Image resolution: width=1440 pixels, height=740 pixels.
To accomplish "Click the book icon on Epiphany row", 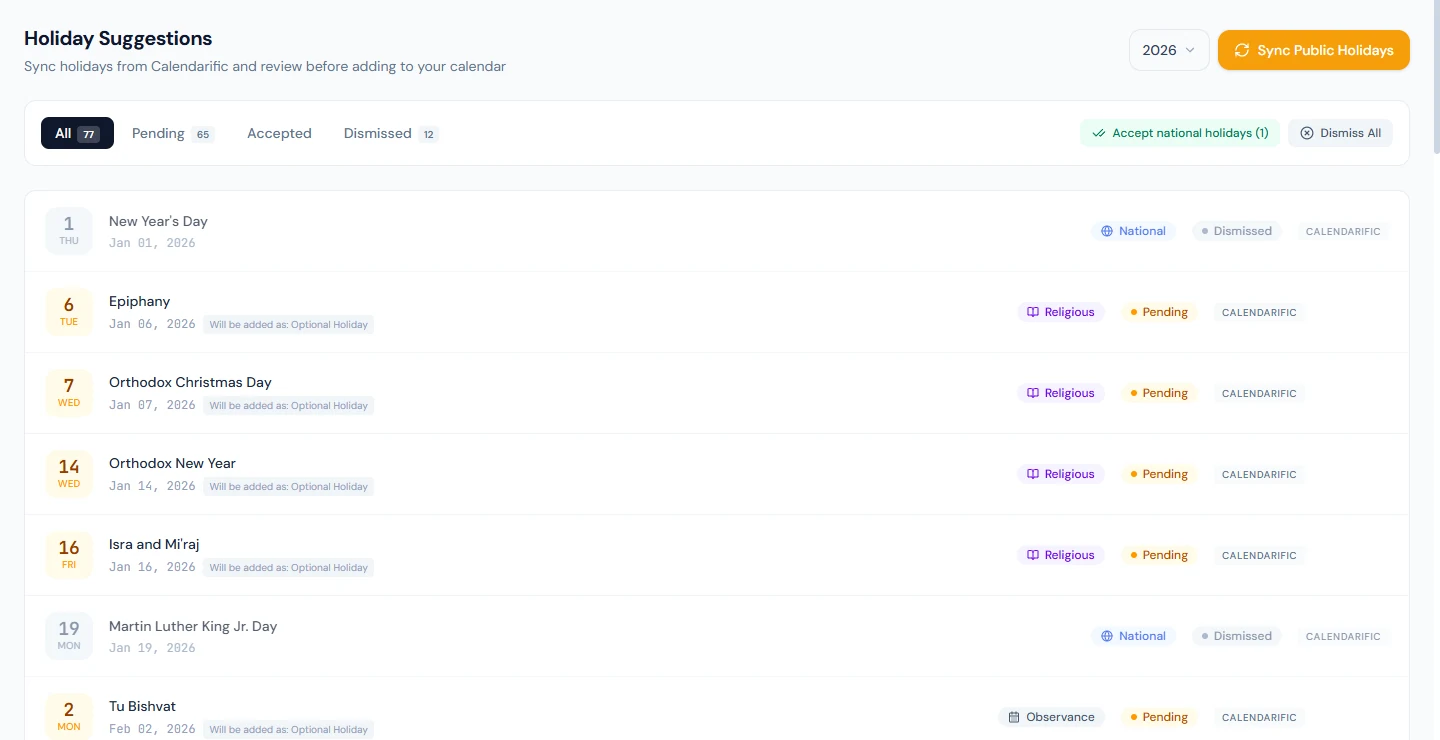I will [x=1033, y=312].
